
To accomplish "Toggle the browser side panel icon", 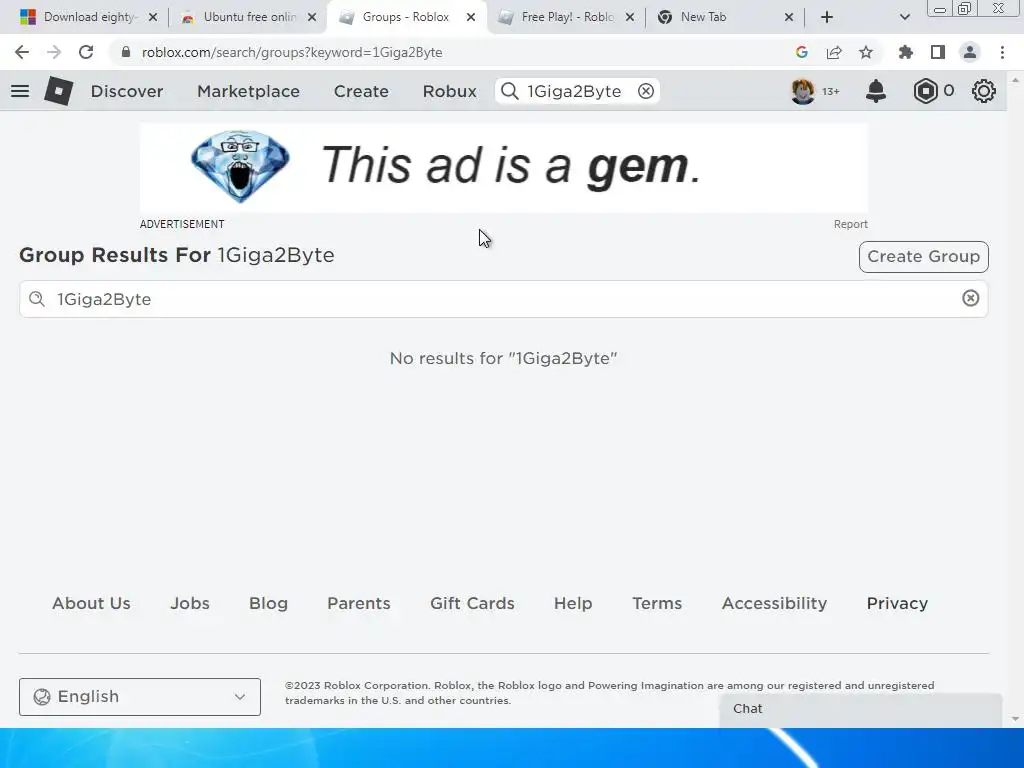I will pyautogui.click(x=938, y=52).
